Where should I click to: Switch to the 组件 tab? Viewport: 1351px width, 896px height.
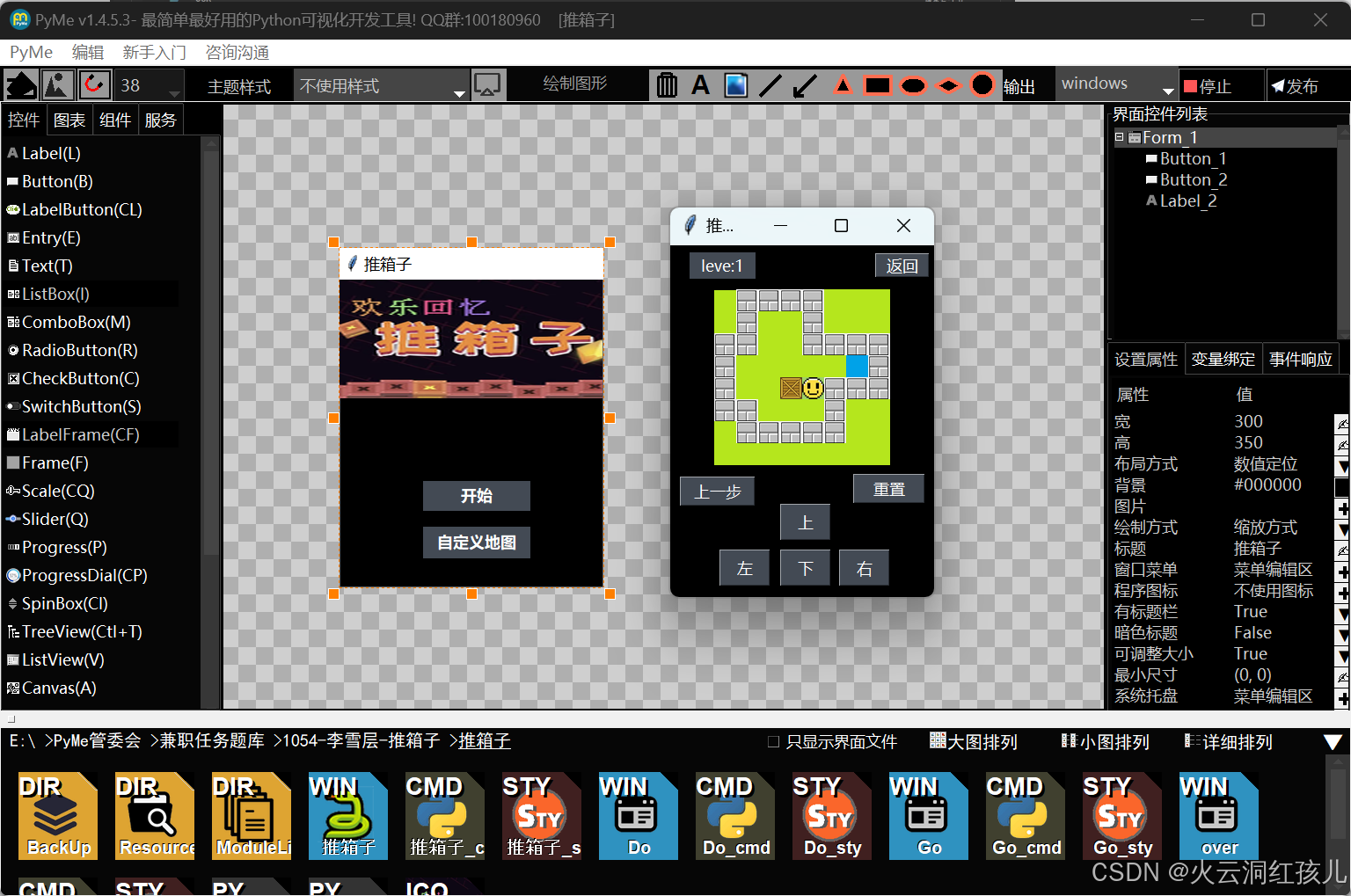[115, 120]
